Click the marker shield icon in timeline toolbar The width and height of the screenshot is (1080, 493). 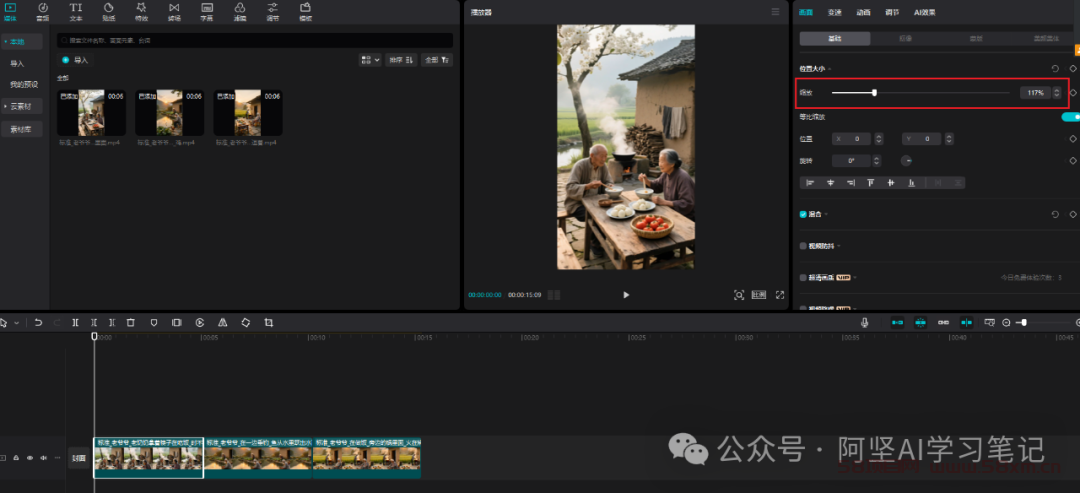pos(154,322)
